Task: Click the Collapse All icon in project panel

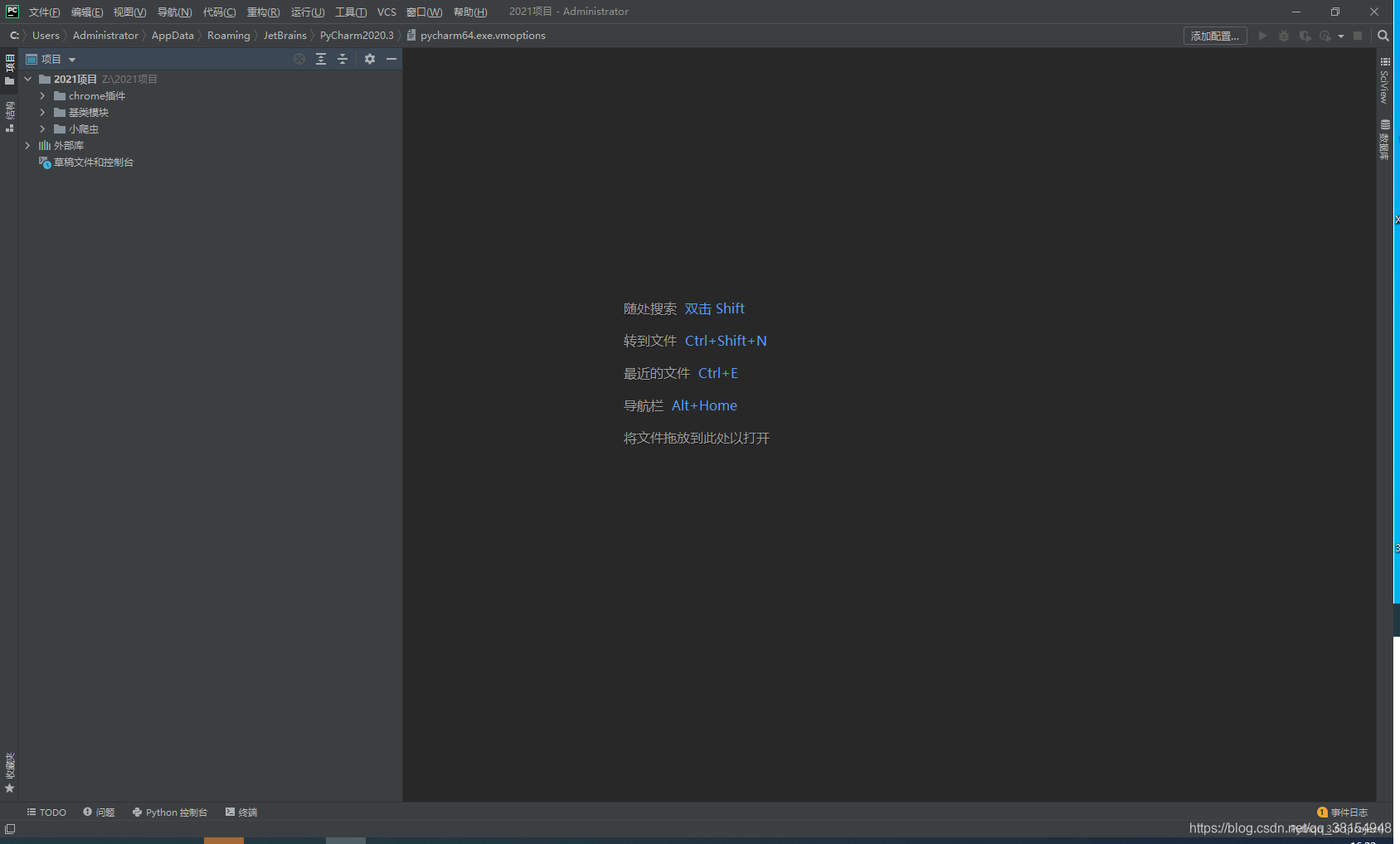Action: (343, 59)
